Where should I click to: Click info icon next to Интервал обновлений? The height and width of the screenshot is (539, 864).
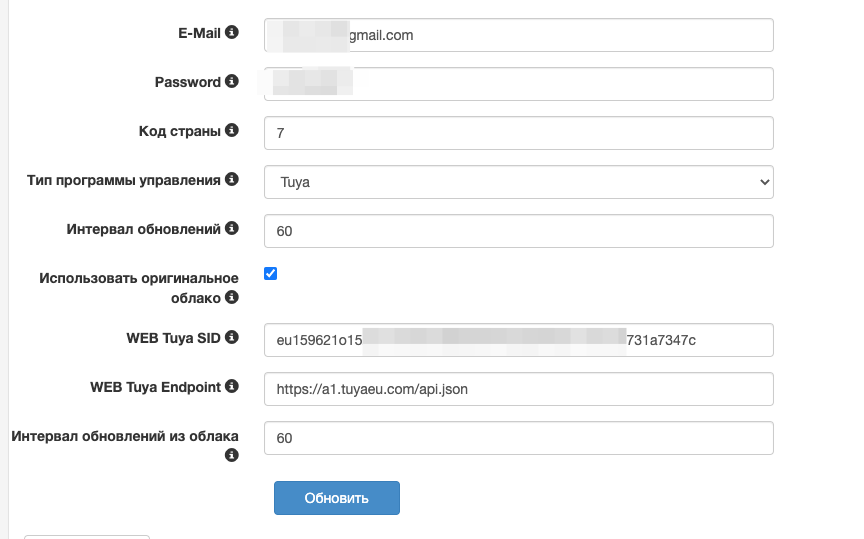(232, 228)
